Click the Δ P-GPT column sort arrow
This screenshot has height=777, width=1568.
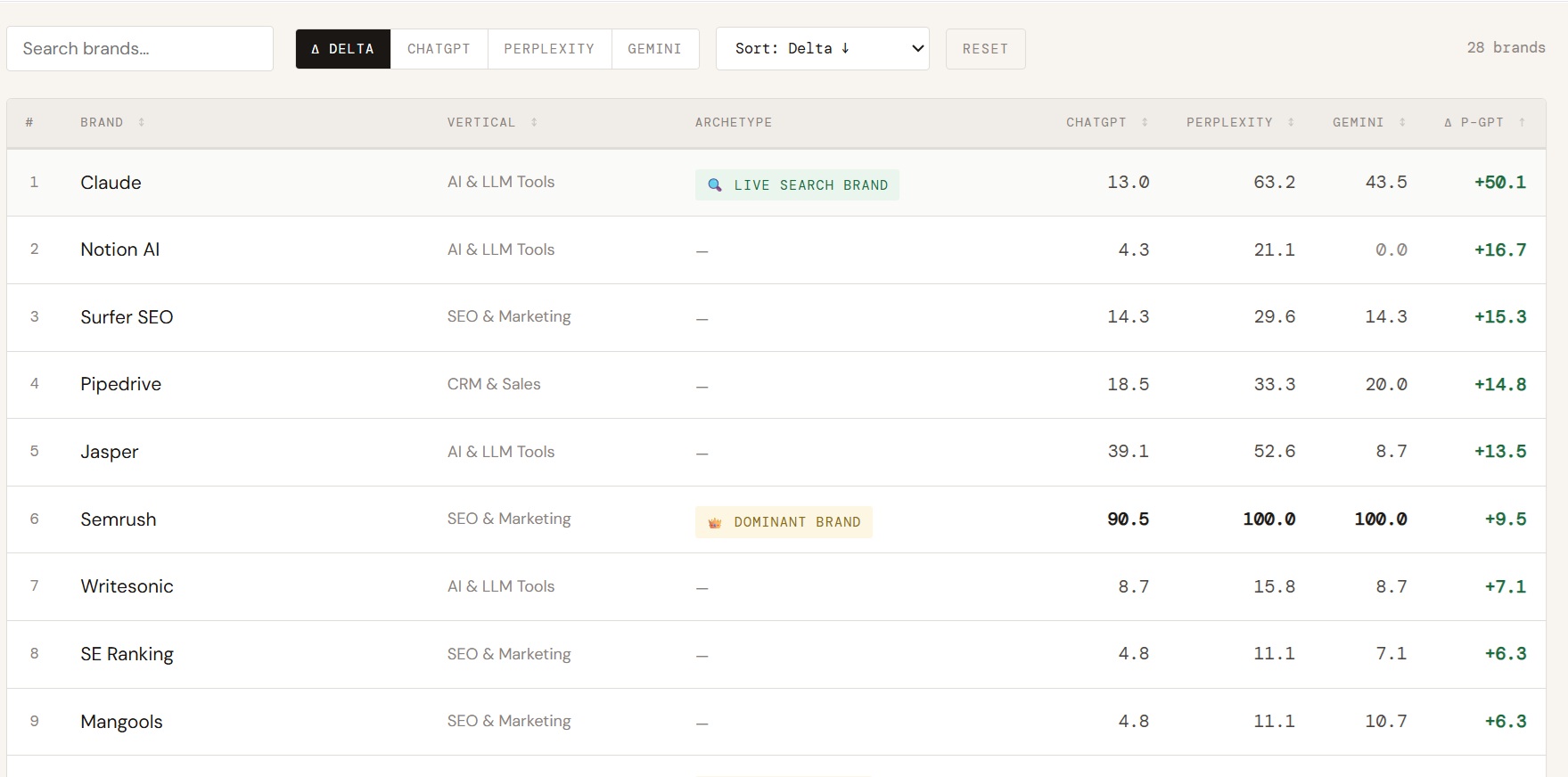tap(1522, 123)
